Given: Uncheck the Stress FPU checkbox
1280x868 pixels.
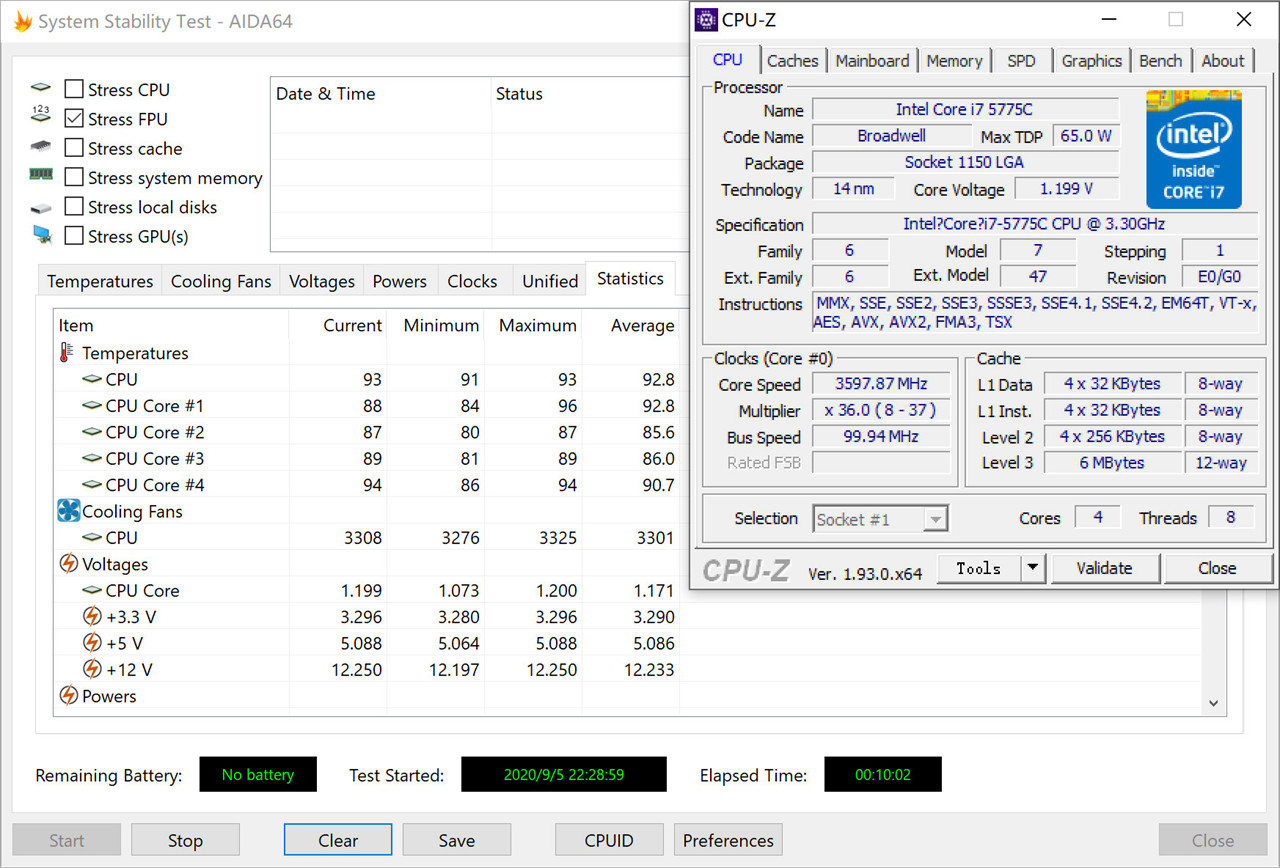Looking at the screenshot, I should (x=74, y=119).
